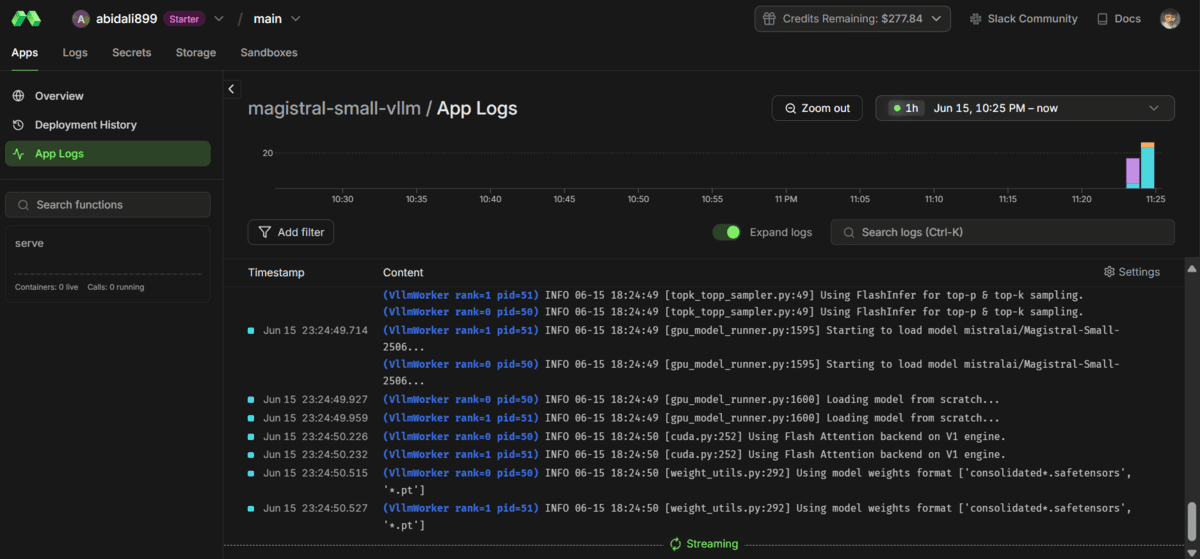This screenshot has height=559, width=1200.
Task: Click the Settings gear above the logs
Action: point(1132,272)
